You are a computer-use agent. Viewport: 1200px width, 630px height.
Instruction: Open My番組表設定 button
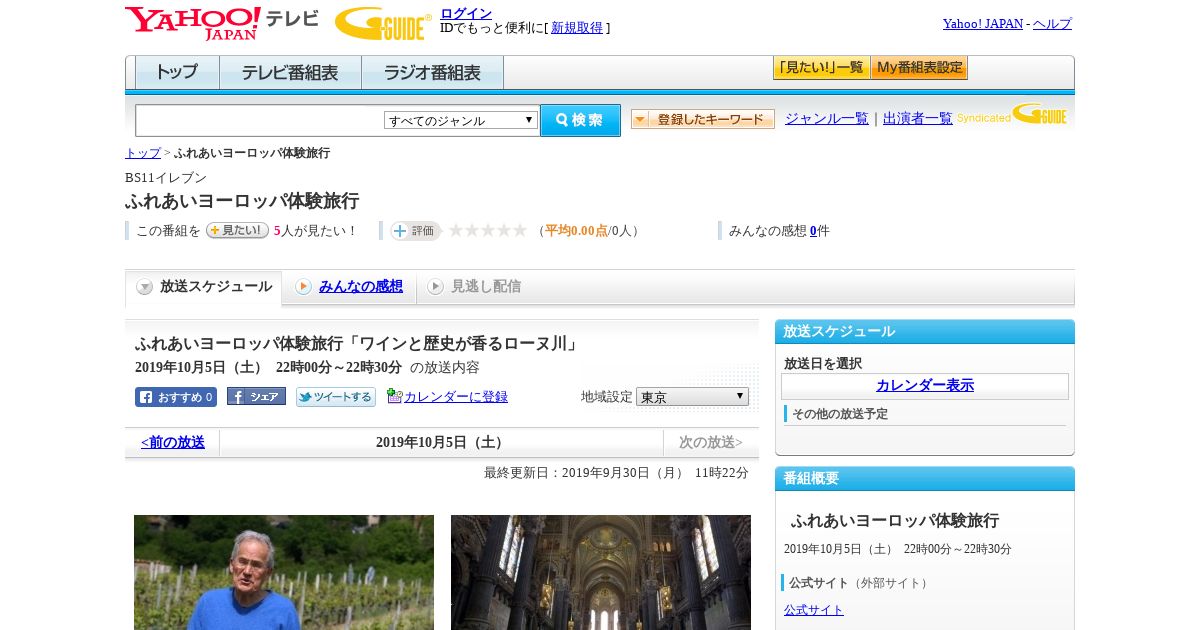[919, 68]
